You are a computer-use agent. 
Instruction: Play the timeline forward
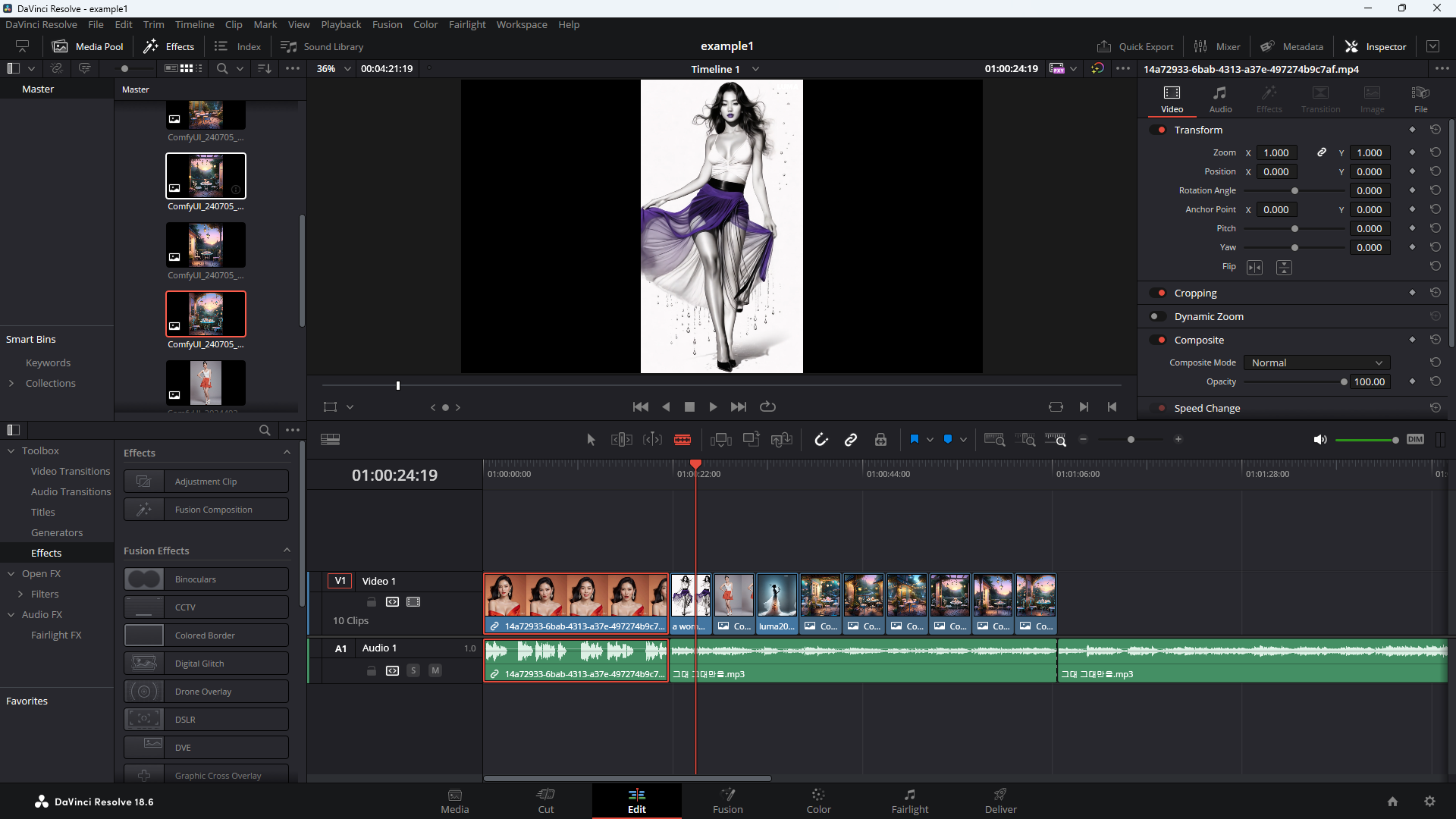point(713,407)
